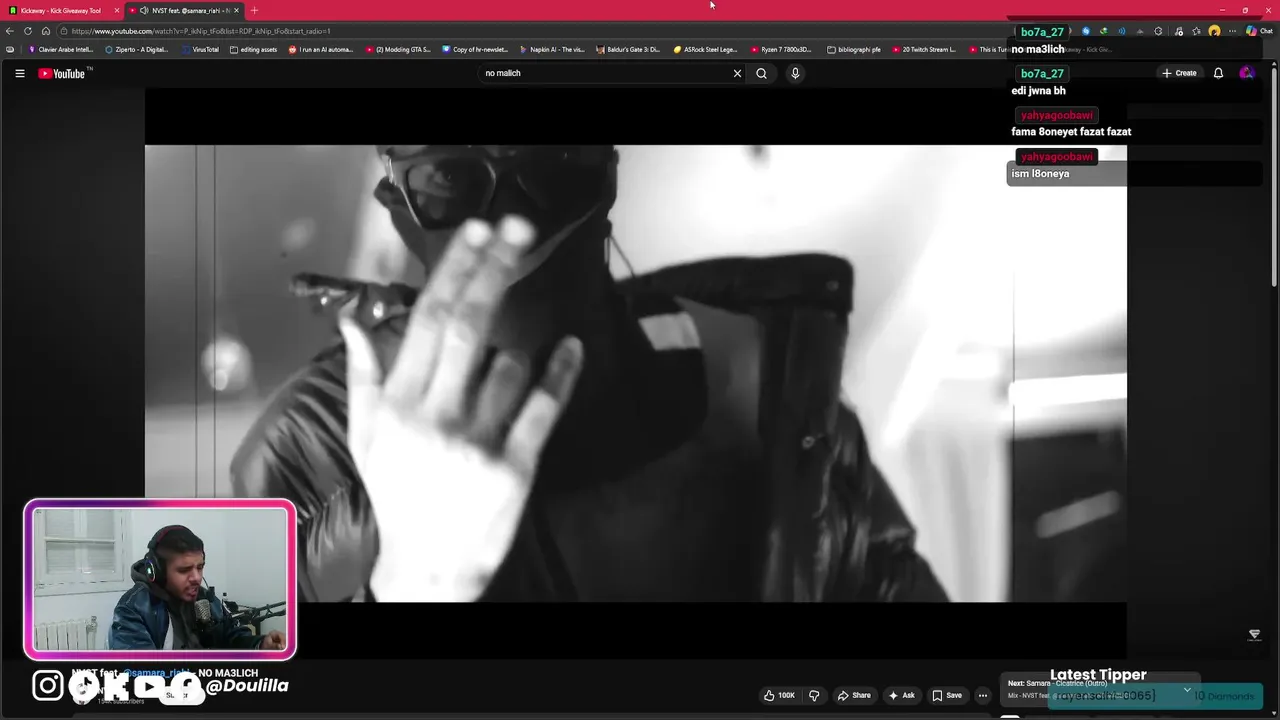The height and width of the screenshot is (720, 1280).
Task: Open (2) Modding GTA S... bookmark
Action: point(398,49)
